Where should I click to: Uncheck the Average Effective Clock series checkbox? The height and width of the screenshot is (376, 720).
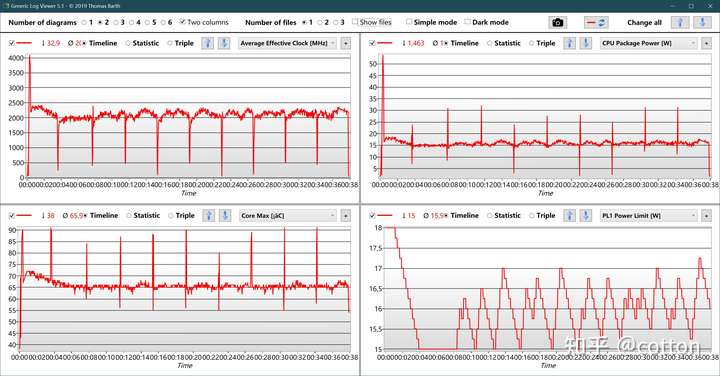(x=11, y=43)
